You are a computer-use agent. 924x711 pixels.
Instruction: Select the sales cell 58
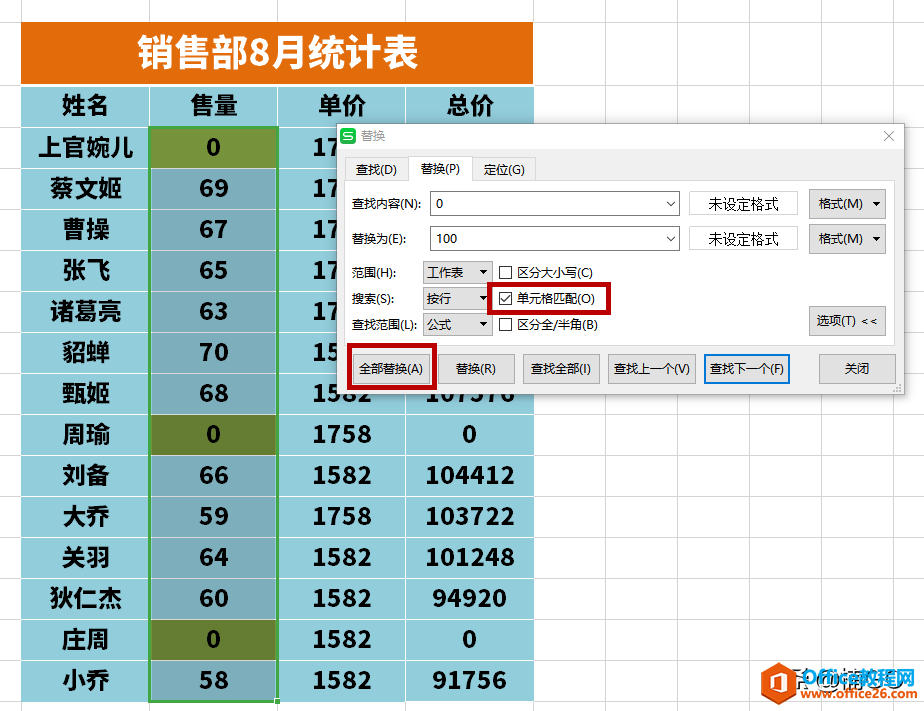213,680
